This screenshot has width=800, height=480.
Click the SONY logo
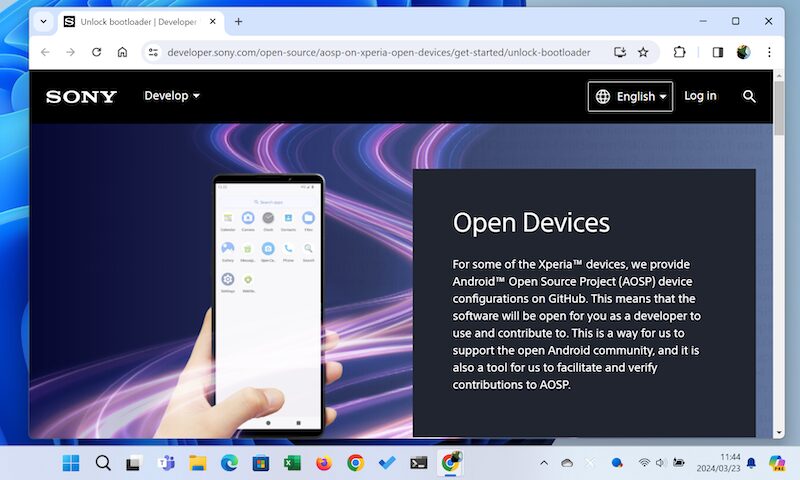tap(81, 97)
